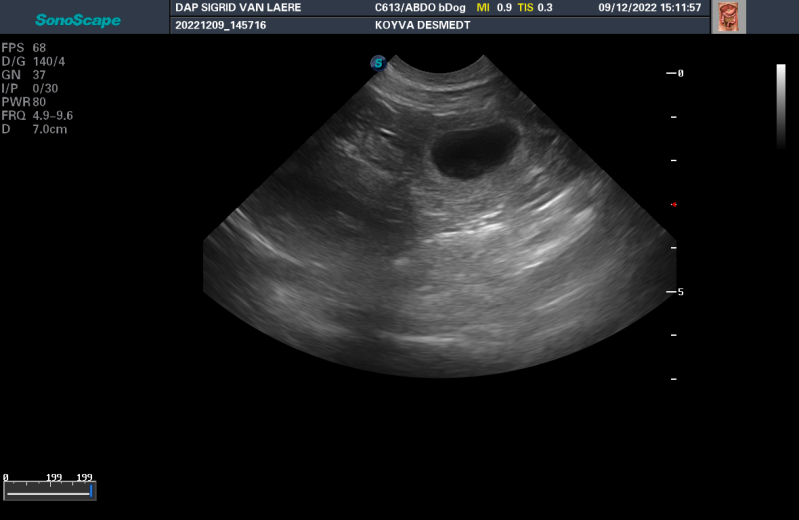The image size is (799, 520).
Task: Click the exam ID 20221209_145716
Action: click(221, 25)
